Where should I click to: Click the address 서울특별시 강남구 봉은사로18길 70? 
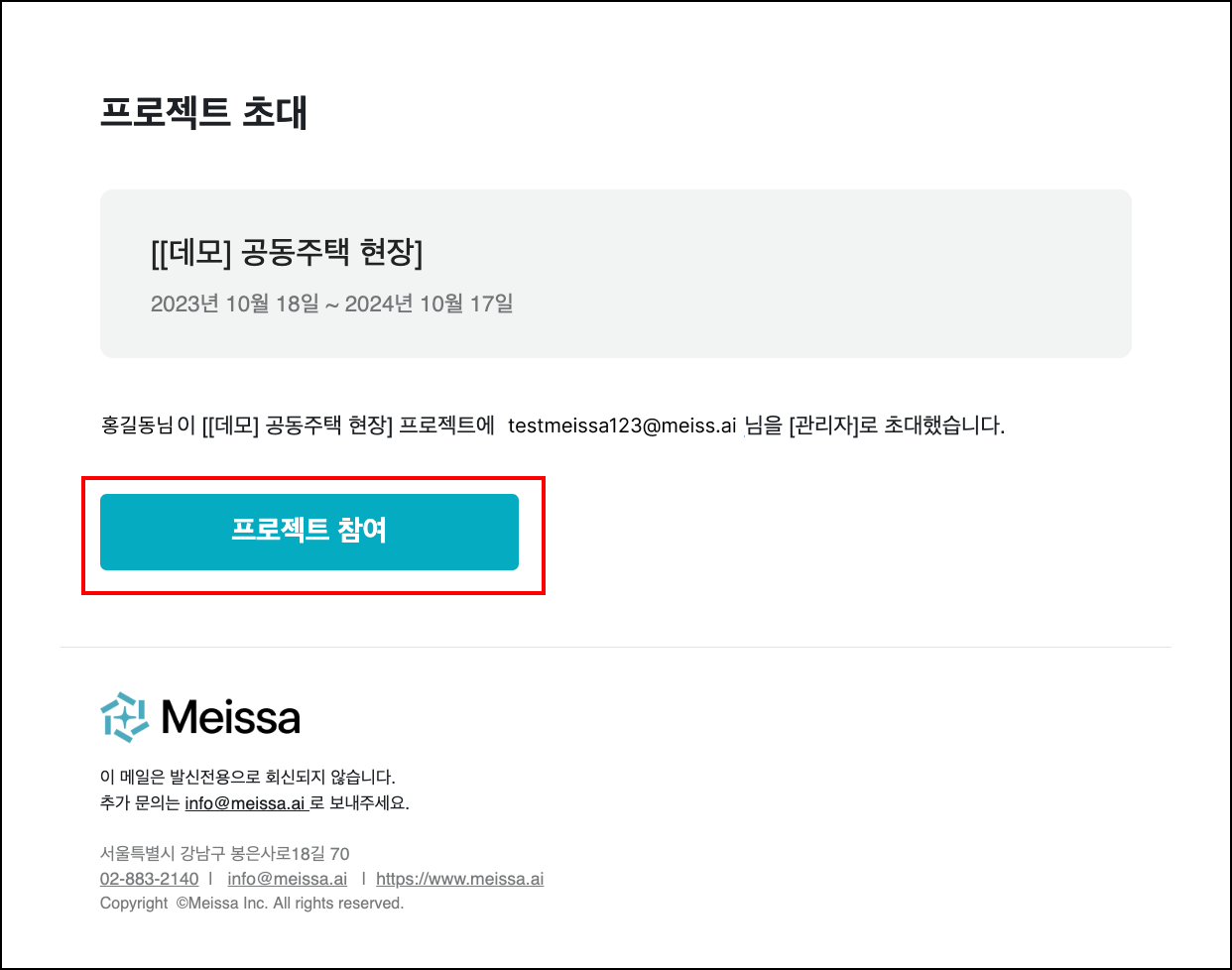[x=224, y=853]
